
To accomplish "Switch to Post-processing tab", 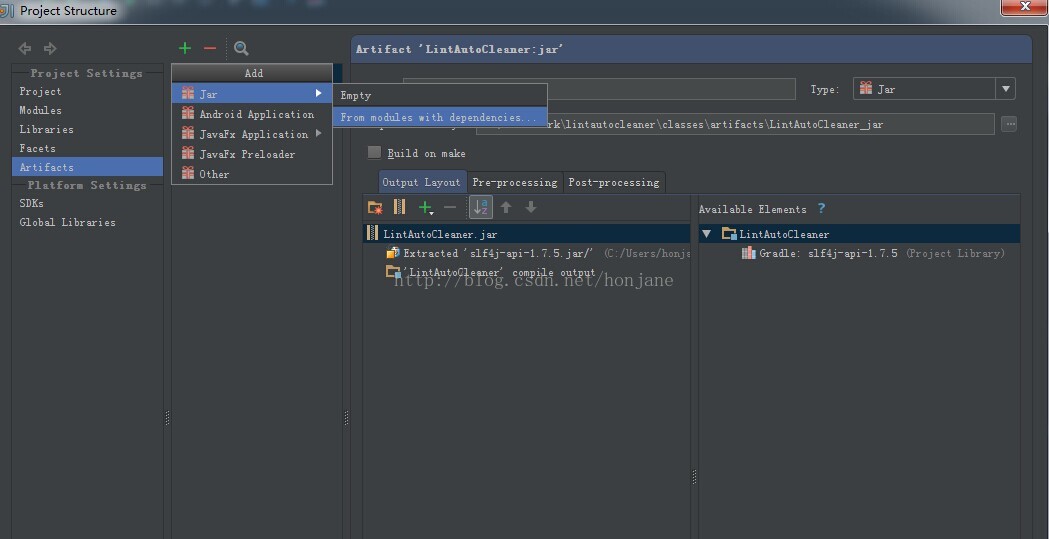I will tap(613, 182).
